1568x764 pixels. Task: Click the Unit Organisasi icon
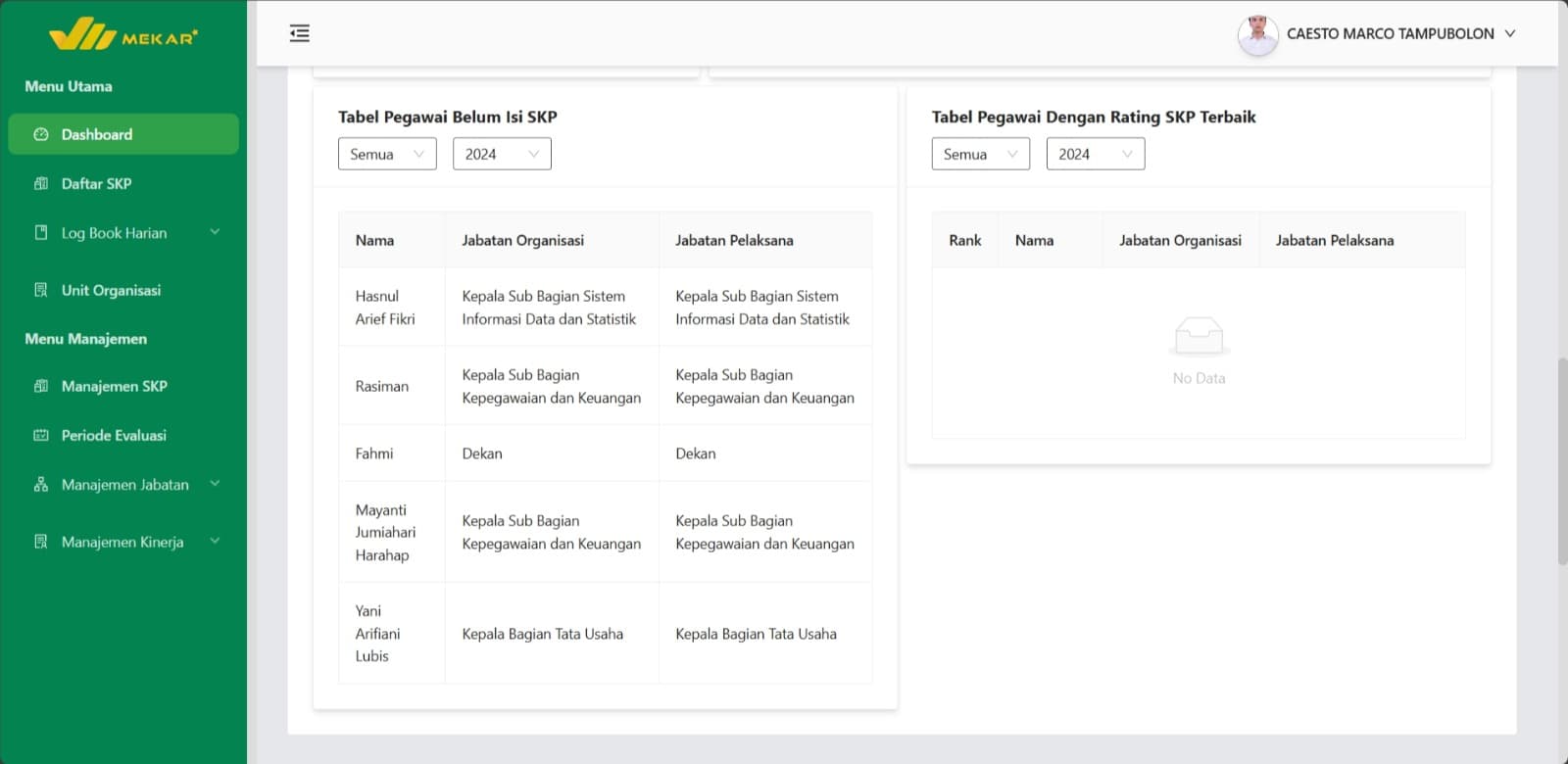point(41,290)
